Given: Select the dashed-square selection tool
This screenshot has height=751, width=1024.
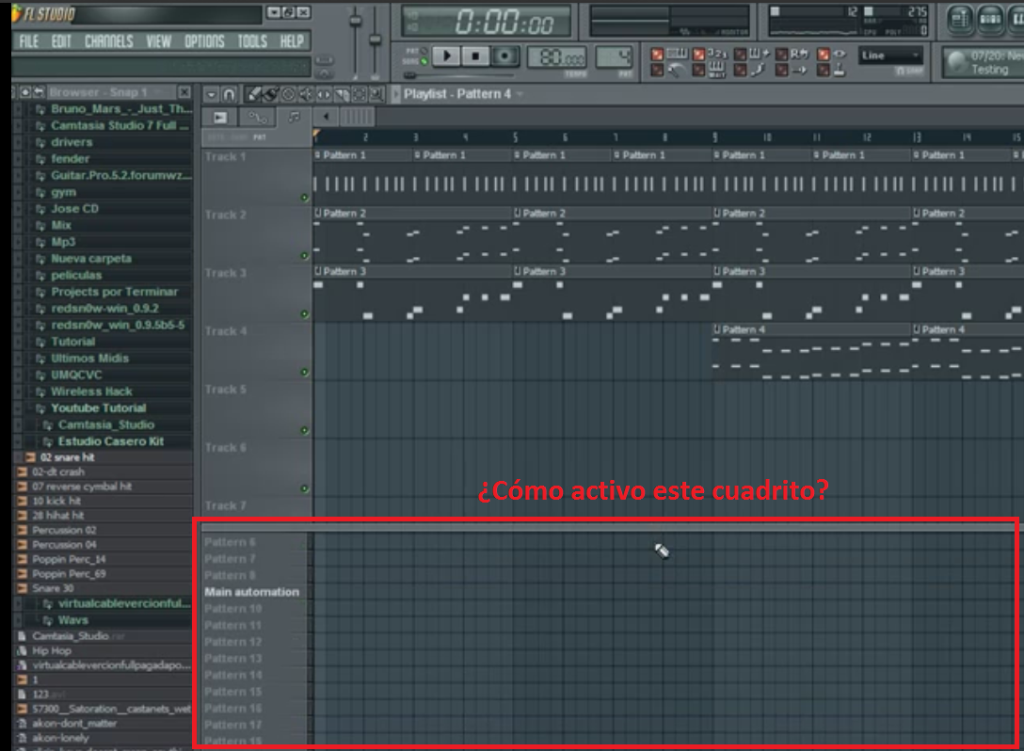Looking at the screenshot, I should tap(359, 95).
